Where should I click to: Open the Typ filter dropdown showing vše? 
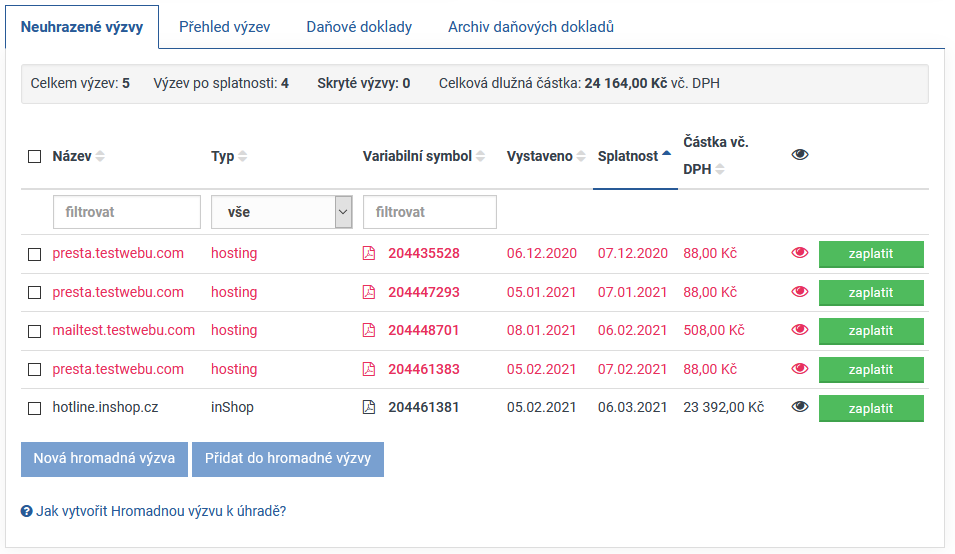pos(282,212)
